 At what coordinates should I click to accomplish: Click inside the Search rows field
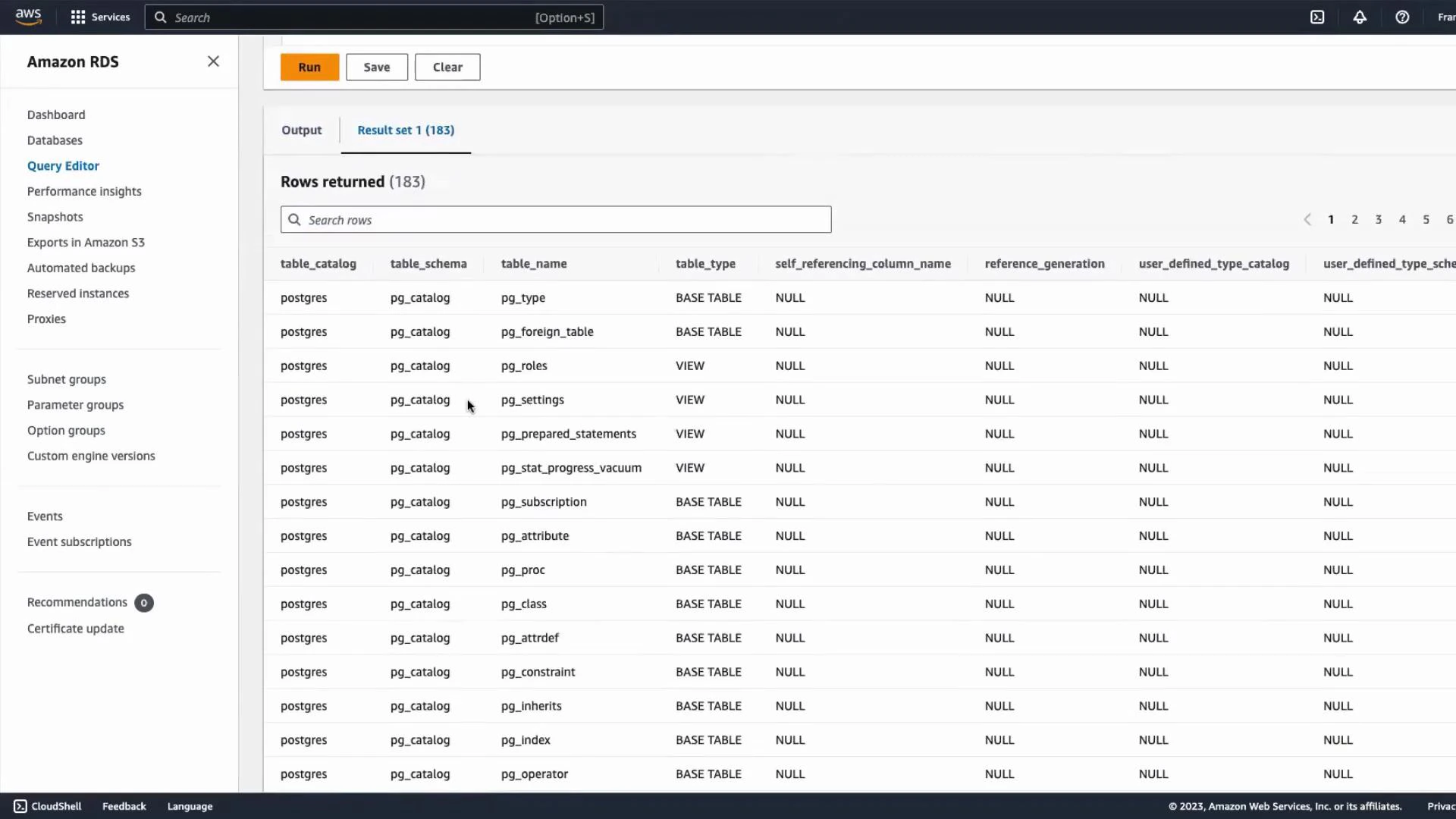(x=555, y=219)
